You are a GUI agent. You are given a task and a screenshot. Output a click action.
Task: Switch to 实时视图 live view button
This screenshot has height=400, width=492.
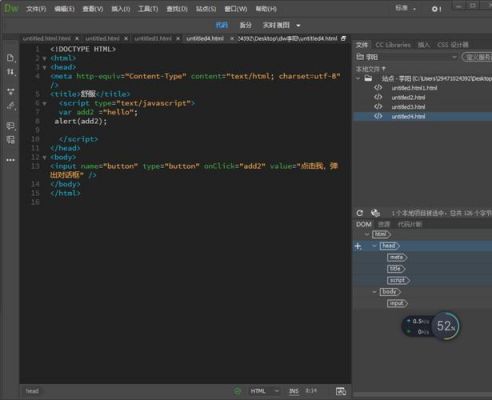[276, 25]
